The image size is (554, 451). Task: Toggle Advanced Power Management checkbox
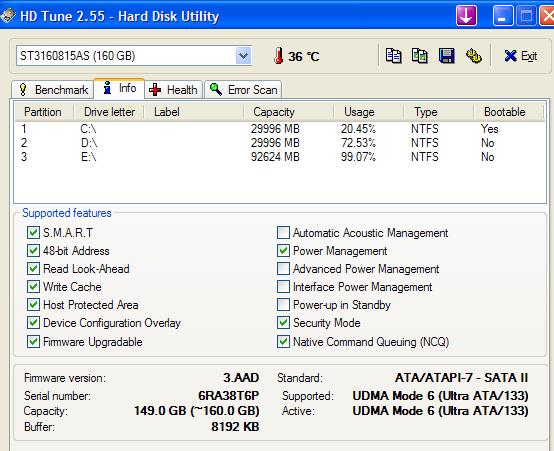pos(283,269)
